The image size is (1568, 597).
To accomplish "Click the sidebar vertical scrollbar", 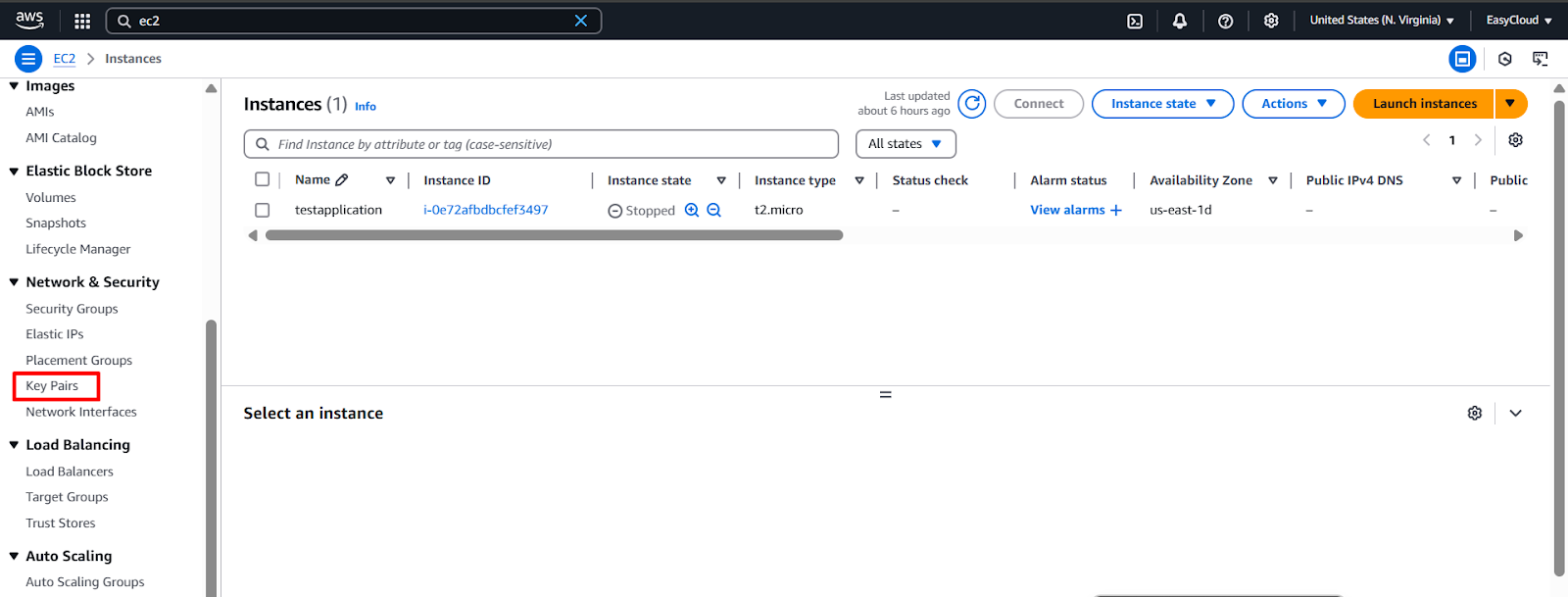I will (211, 457).
